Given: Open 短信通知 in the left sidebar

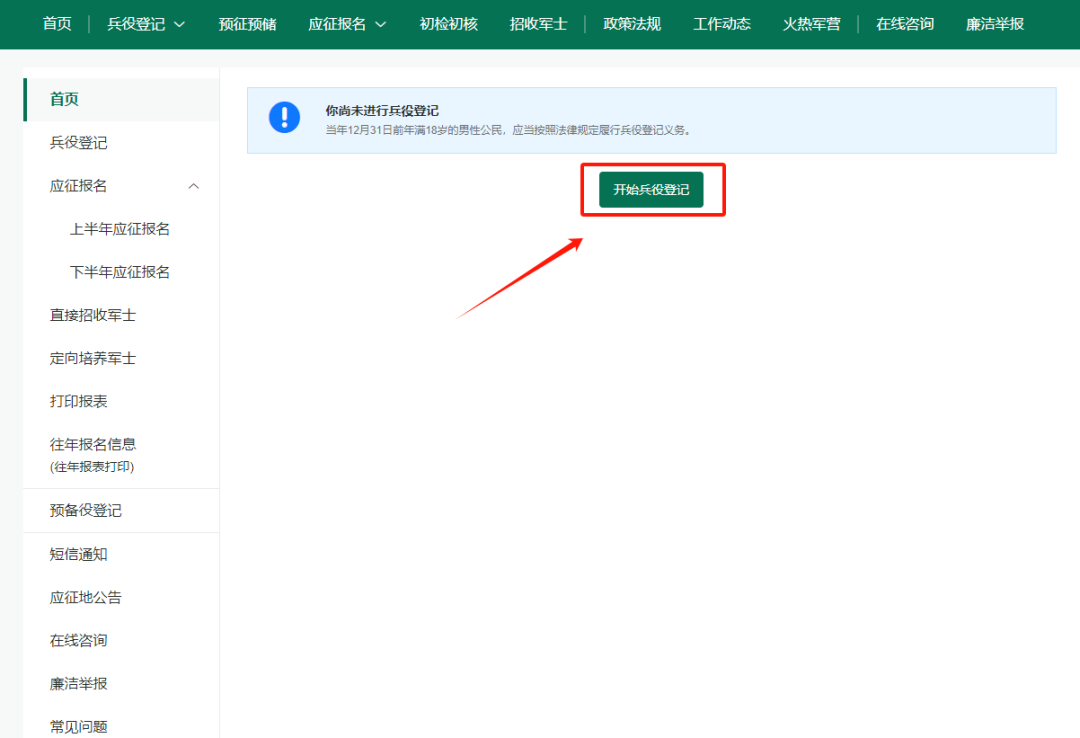Looking at the screenshot, I should (79, 554).
